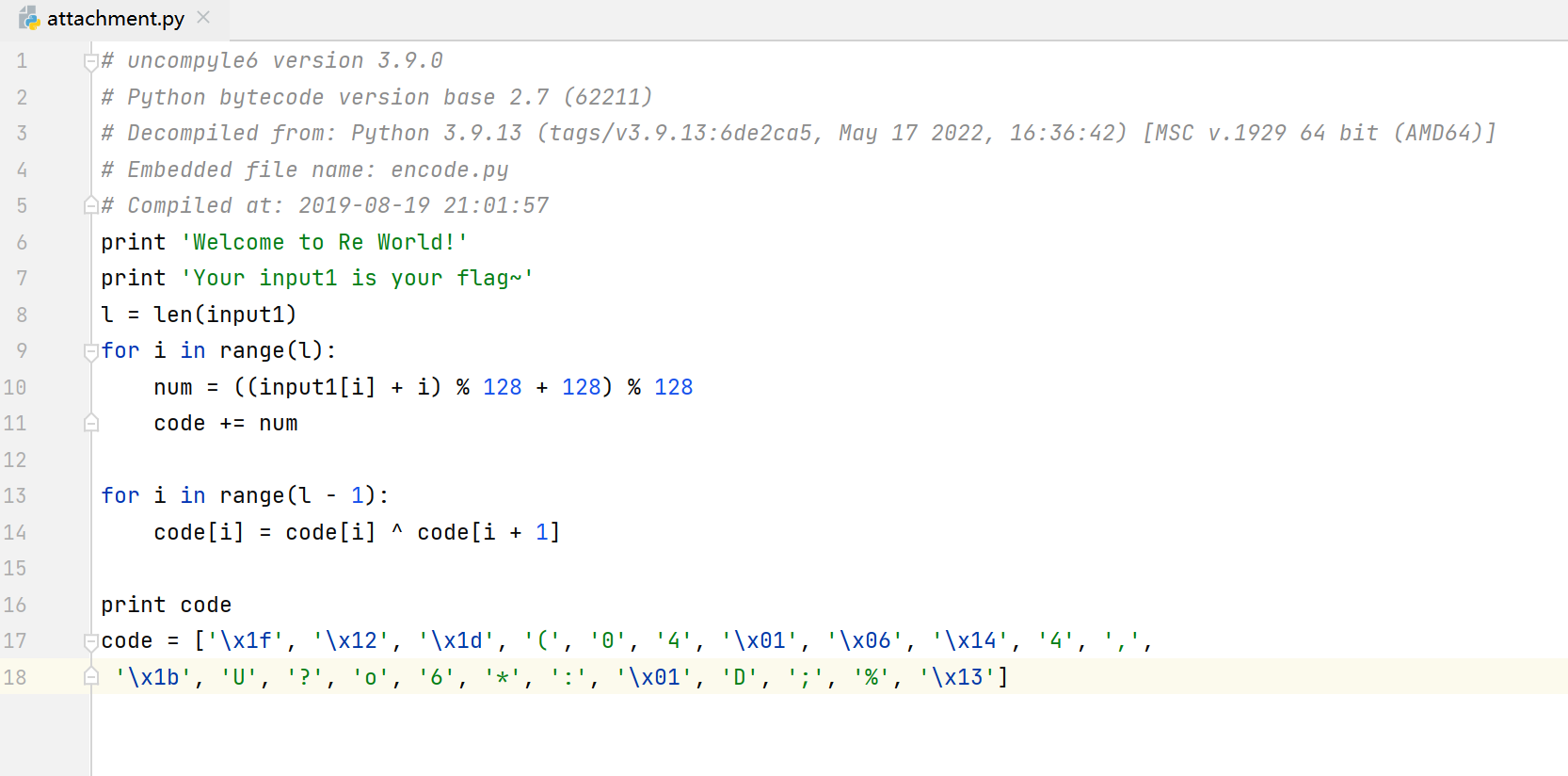Click the Python file icon on attachment.py tab

tap(29, 18)
